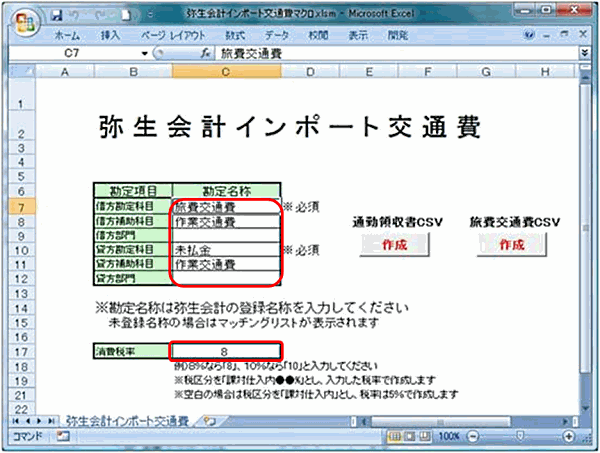Select the 未払金 cell
Screen dimensions: 600x453
pos(227,250)
